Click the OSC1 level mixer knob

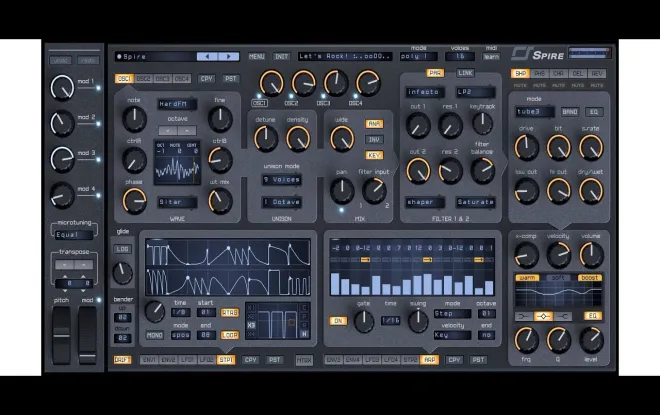(x=271, y=83)
